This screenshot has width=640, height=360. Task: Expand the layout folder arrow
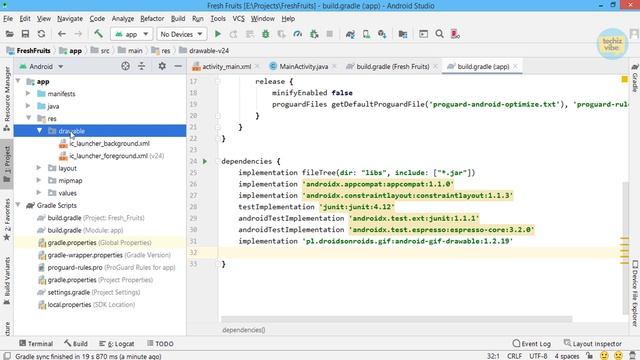click(39, 168)
